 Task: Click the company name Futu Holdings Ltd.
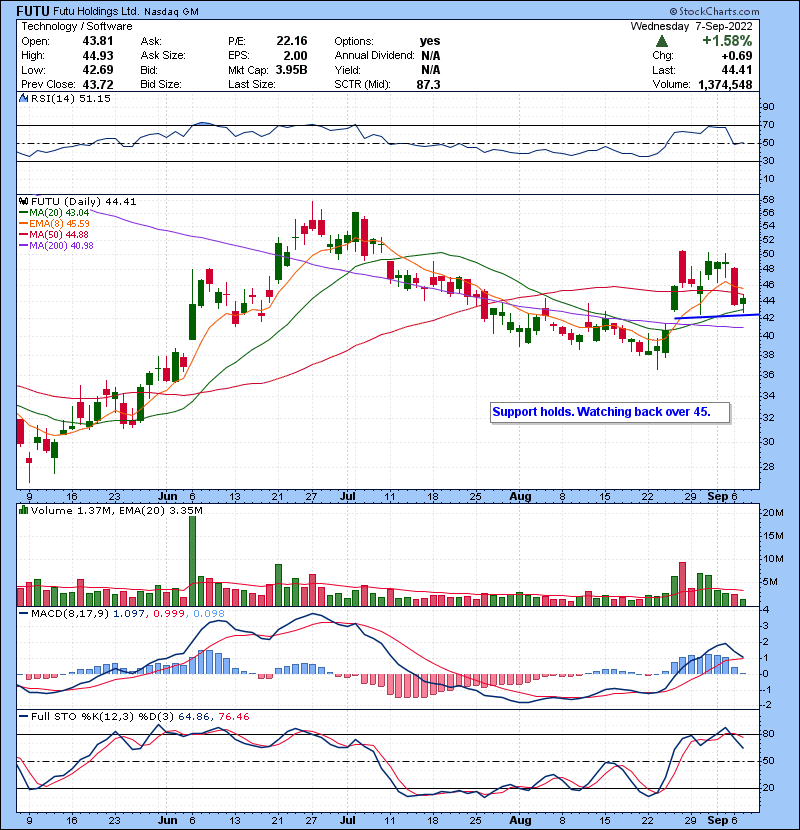96,11
